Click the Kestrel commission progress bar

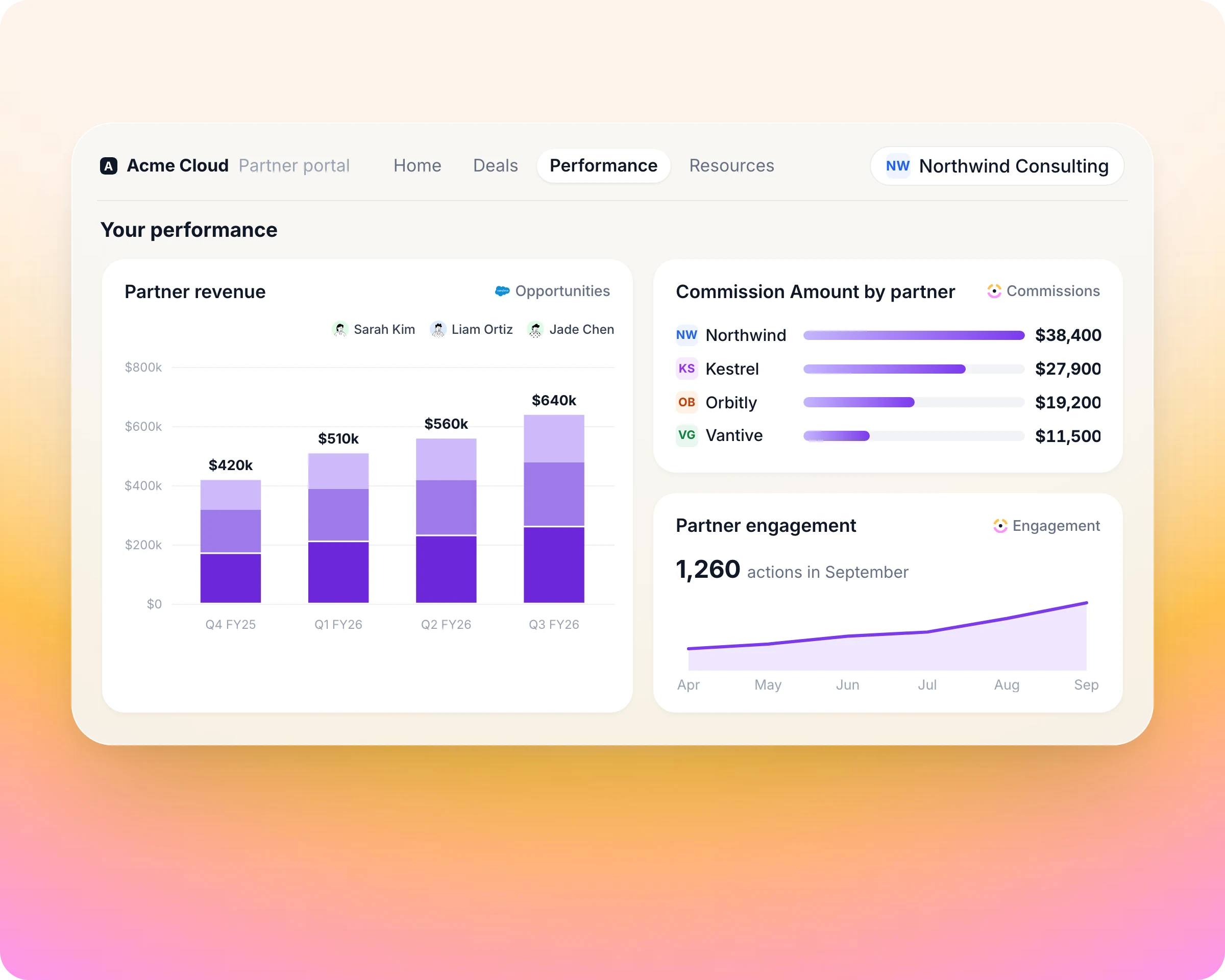pos(914,369)
